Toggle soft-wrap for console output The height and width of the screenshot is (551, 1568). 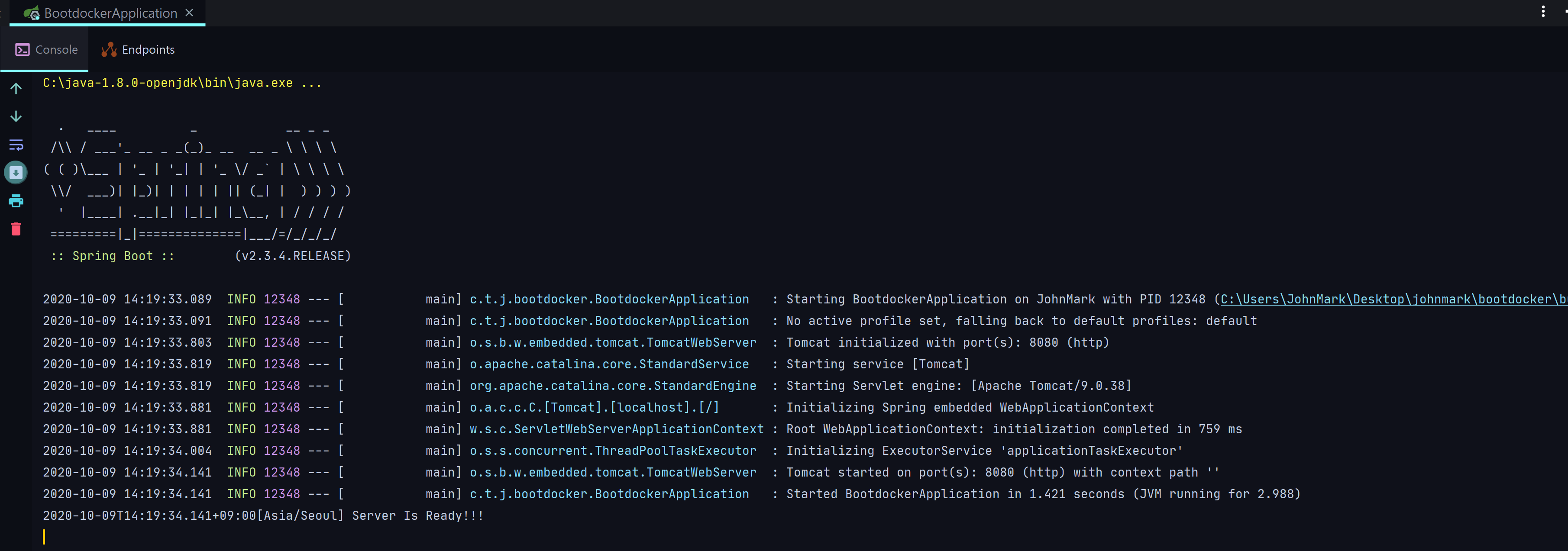click(16, 145)
